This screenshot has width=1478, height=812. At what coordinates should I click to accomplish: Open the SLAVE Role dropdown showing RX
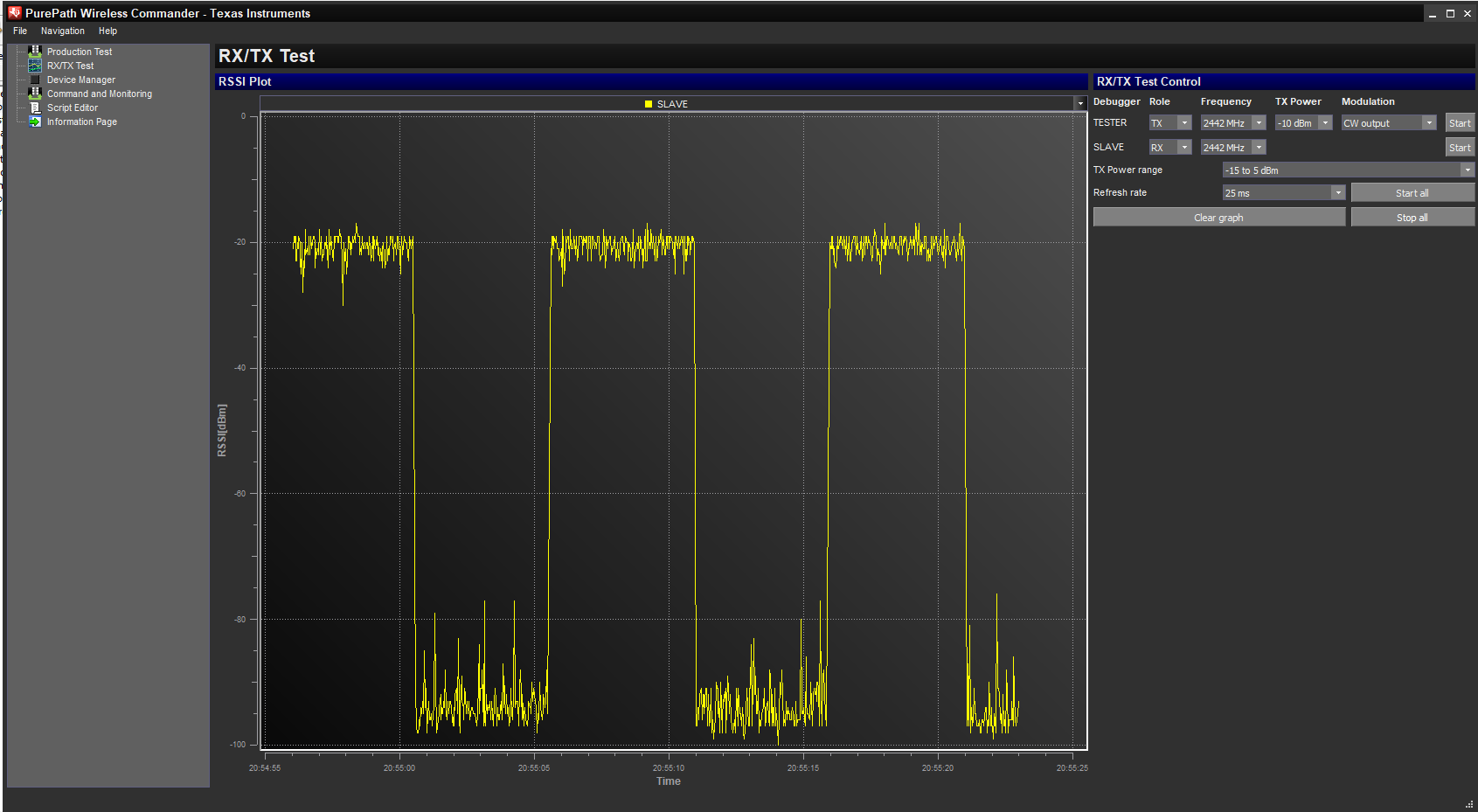(x=1170, y=148)
